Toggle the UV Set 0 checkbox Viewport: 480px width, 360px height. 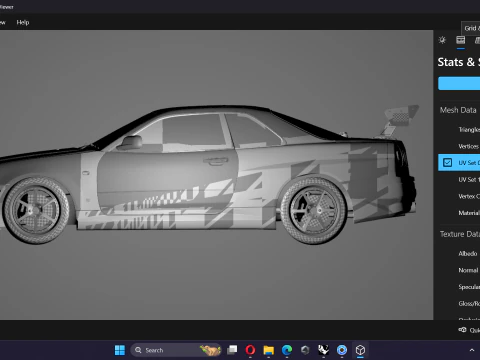pos(447,163)
